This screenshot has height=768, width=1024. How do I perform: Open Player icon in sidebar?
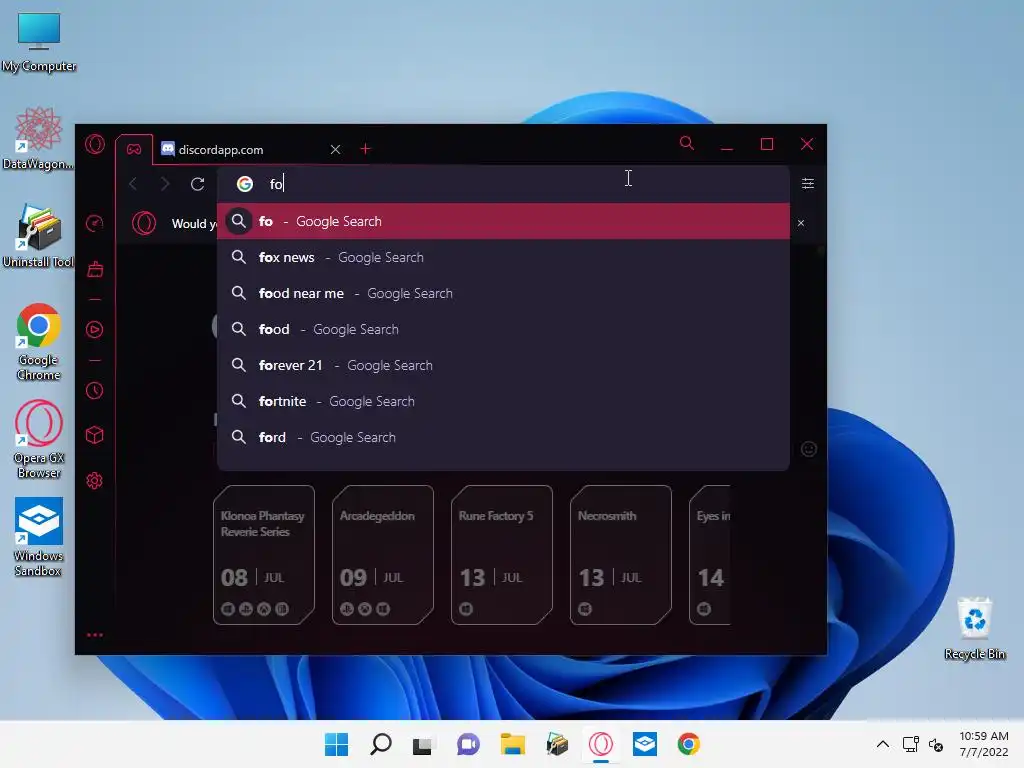(x=95, y=330)
